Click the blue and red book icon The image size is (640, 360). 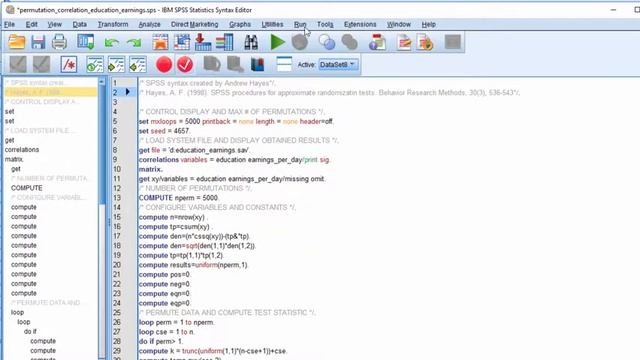pyautogui.click(x=257, y=64)
